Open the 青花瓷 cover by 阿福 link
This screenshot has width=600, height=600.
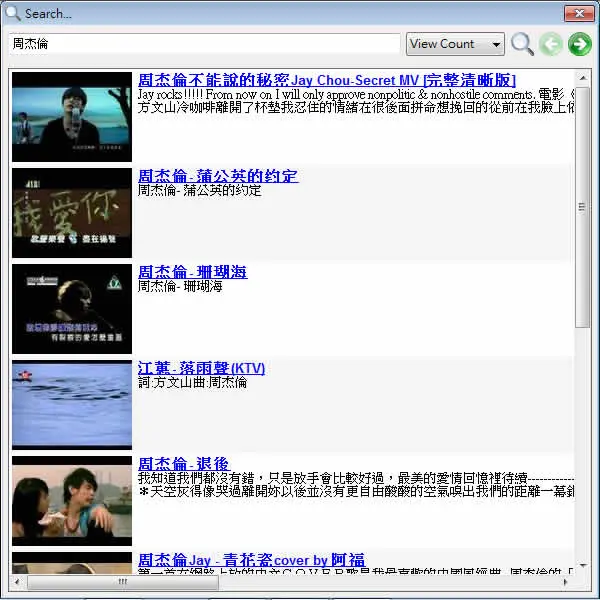252,560
